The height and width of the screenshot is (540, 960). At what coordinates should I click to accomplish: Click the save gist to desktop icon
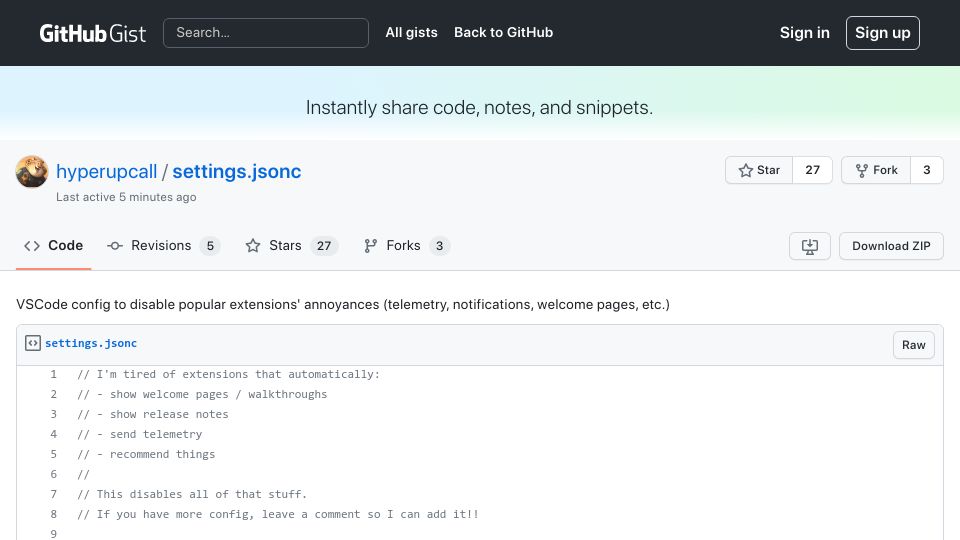(809, 246)
